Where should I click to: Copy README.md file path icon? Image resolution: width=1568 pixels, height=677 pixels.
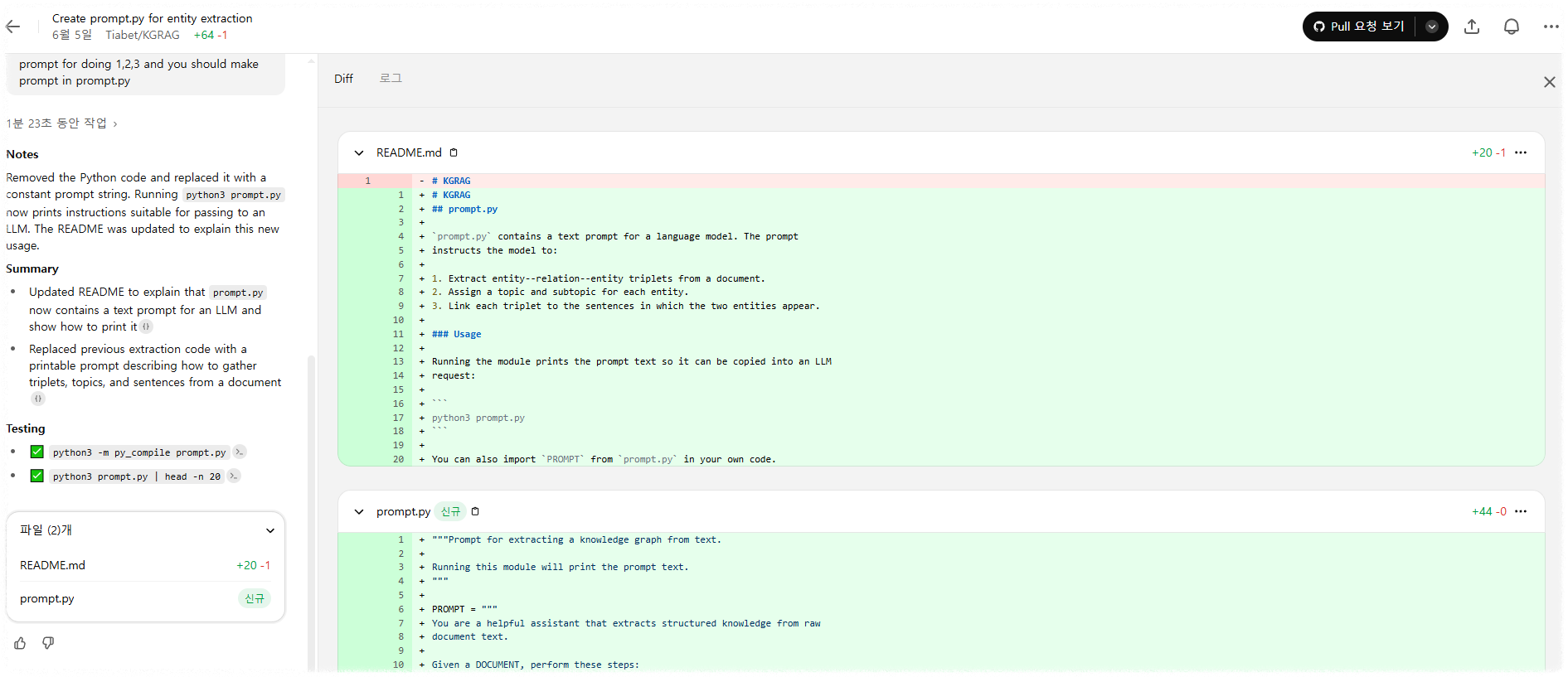(x=454, y=152)
